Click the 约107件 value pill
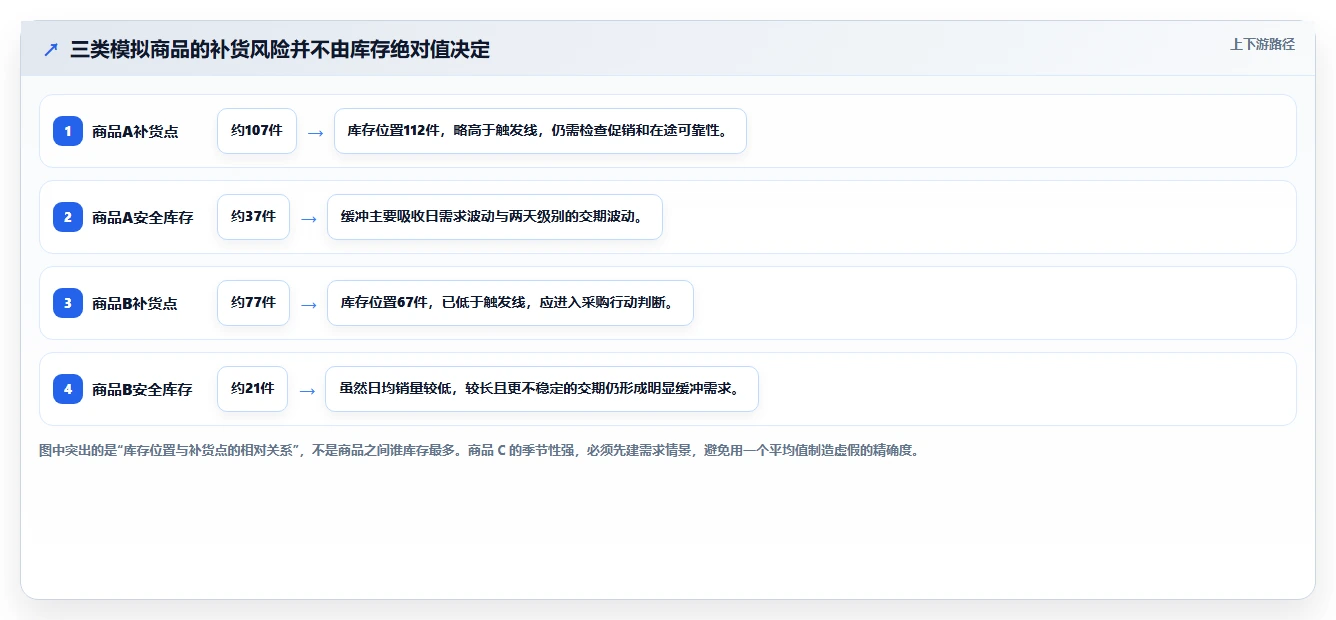1336x620 pixels. 257,131
